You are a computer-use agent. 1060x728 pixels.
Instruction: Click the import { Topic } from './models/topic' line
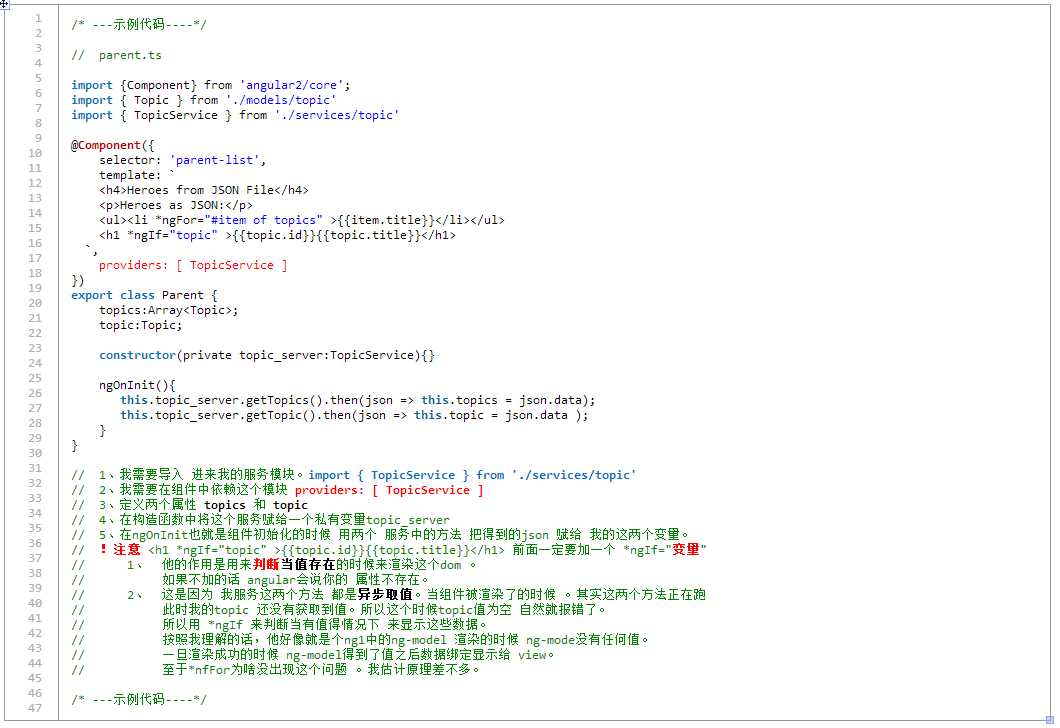pos(203,100)
